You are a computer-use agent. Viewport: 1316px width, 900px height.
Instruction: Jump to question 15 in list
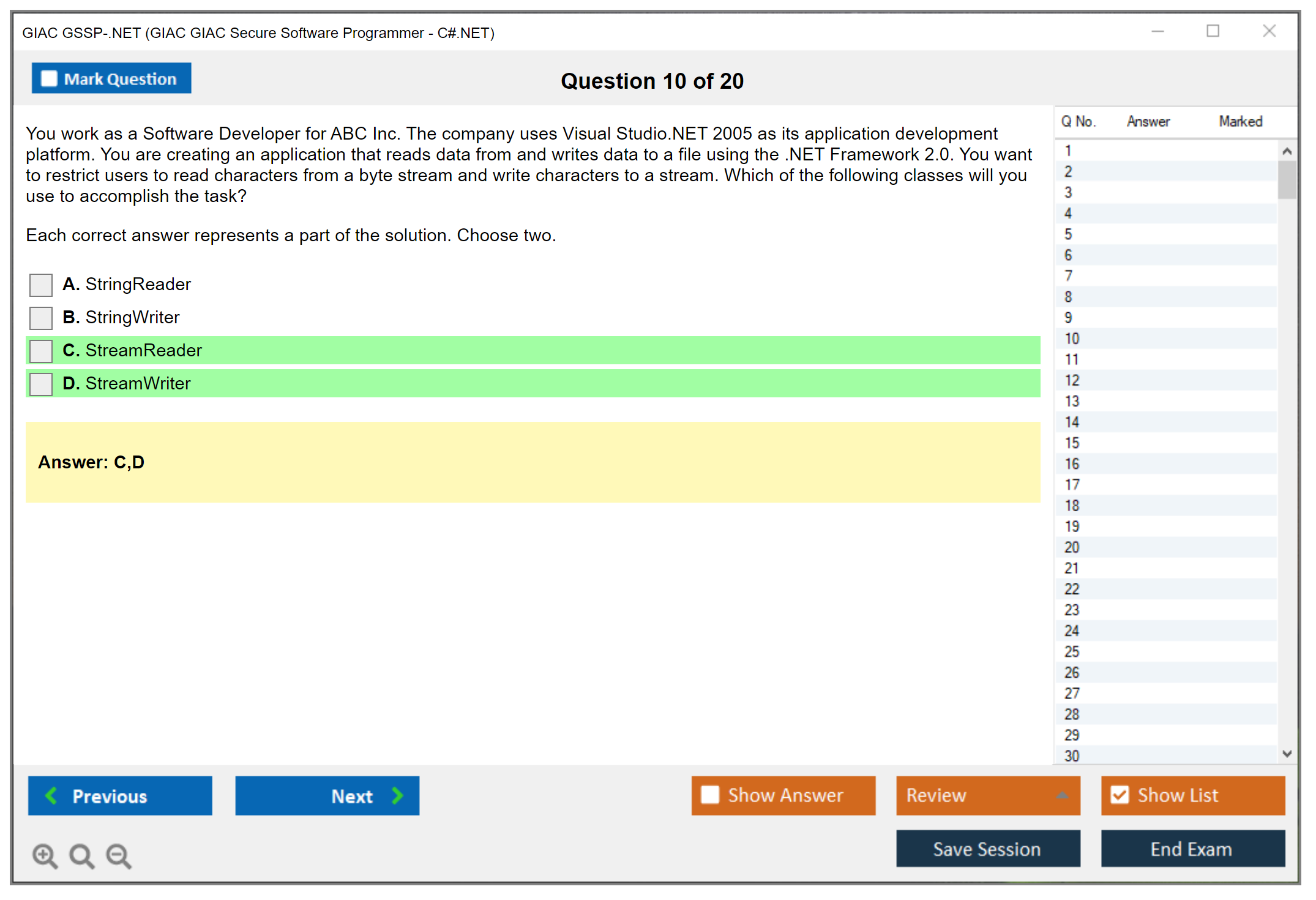click(x=1072, y=443)
